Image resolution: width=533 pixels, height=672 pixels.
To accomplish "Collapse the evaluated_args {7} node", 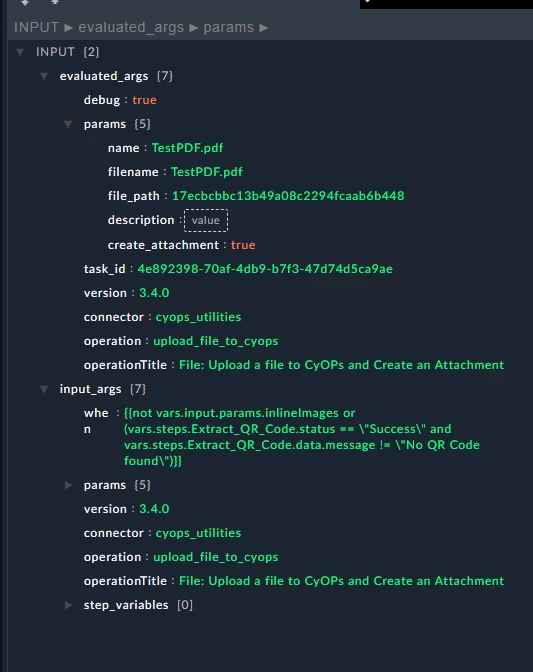I will coord(44,76).
